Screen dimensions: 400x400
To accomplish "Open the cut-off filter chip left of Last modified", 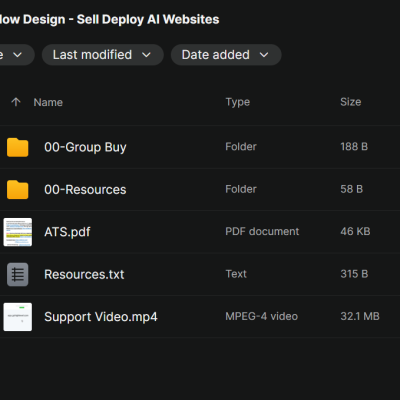I will pyautogui.click(x=16, y=55).
